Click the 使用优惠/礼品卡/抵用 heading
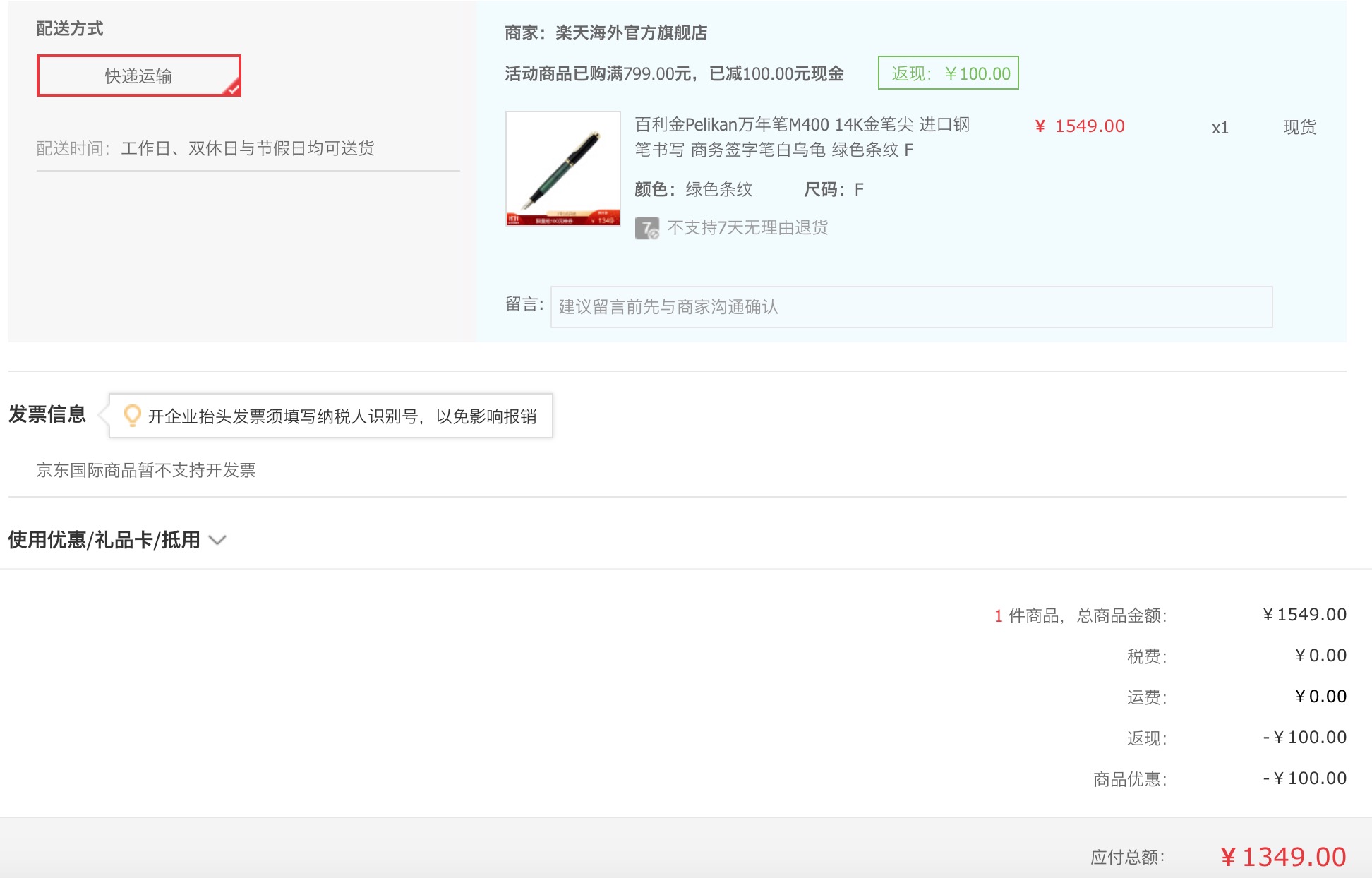This screenshot has width=1372, height=878. click(104, 540)
